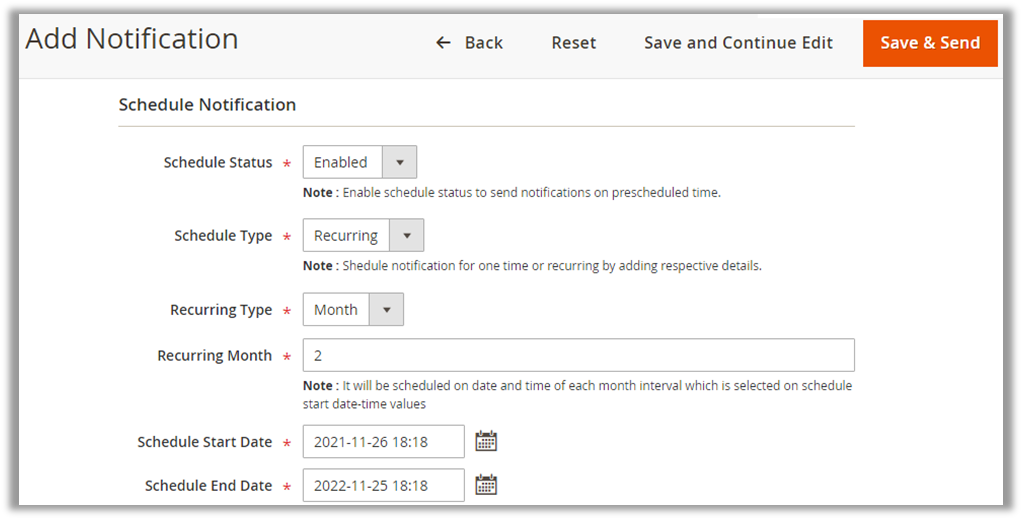Click the Recurring Month field label

pos(214,355)
